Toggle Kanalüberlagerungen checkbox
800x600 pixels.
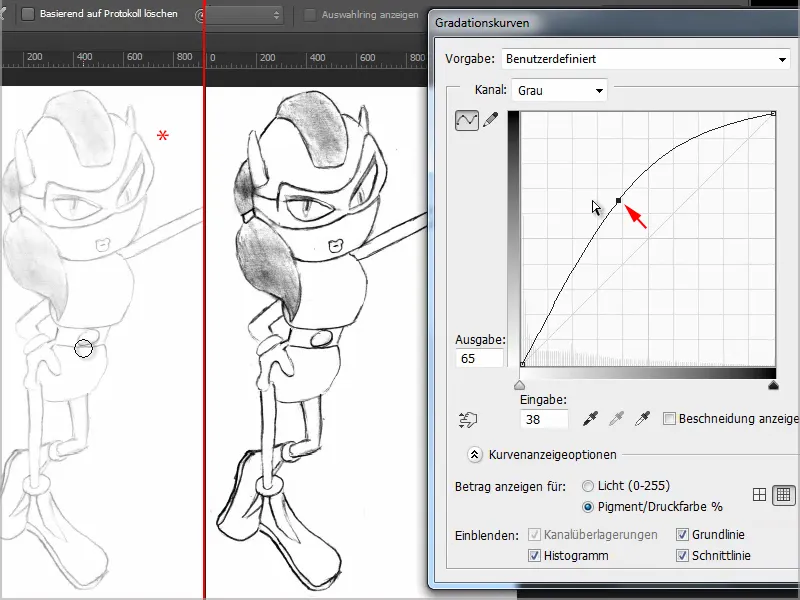point(534,535)
